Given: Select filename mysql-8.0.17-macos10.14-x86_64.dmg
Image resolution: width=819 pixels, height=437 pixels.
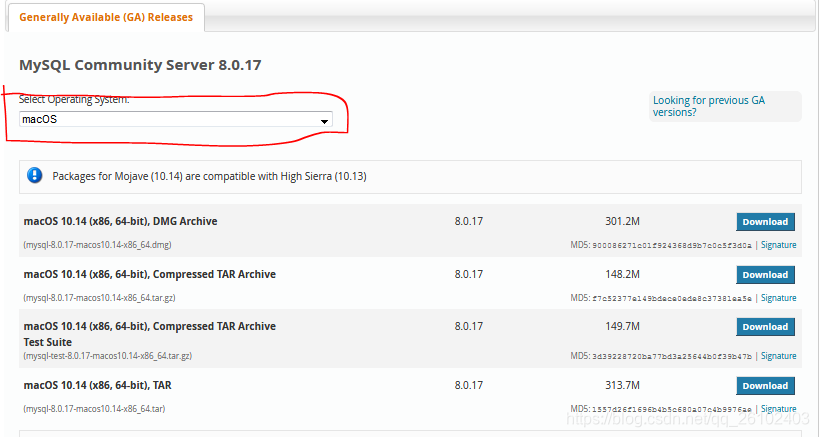Looking at the screenshot, I should pos(97,244).
